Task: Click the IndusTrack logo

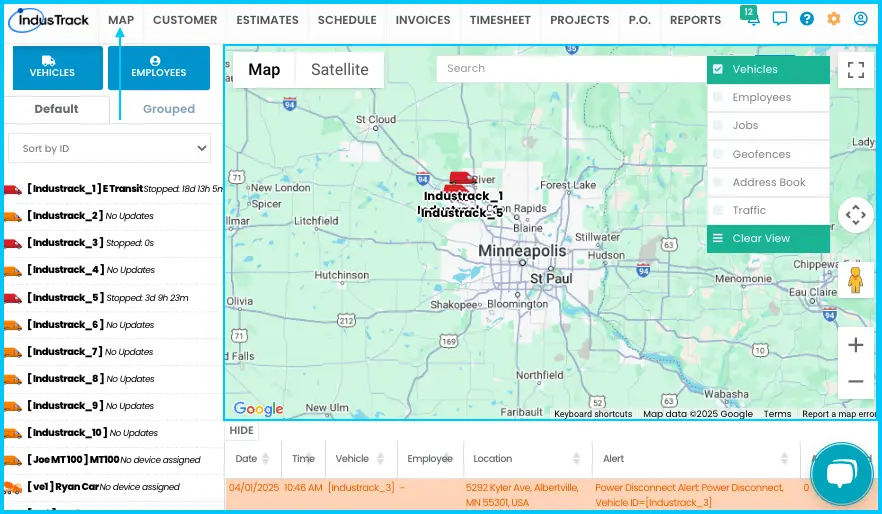Action: pos(49,20)
